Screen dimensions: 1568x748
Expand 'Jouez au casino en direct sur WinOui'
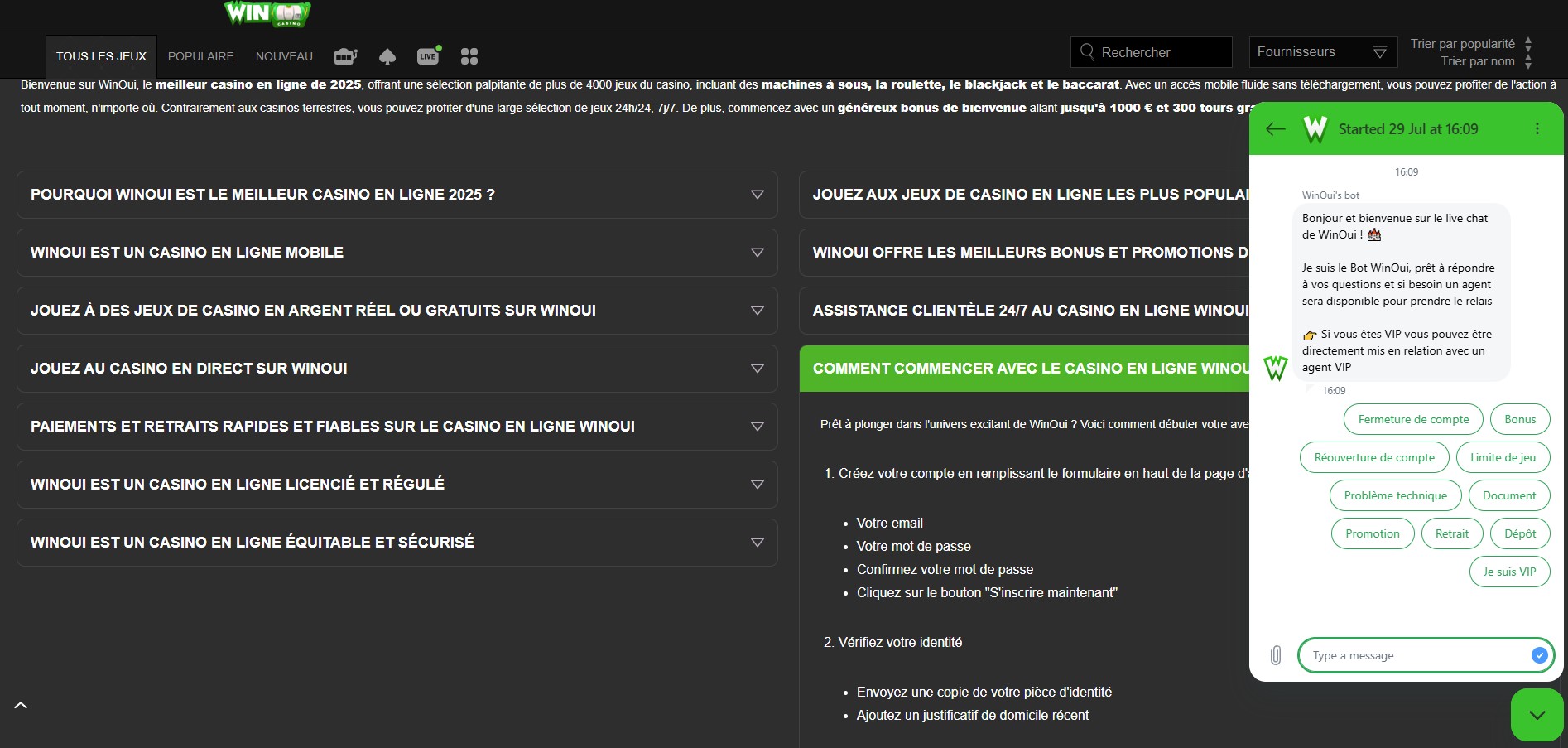click(397, 369)
